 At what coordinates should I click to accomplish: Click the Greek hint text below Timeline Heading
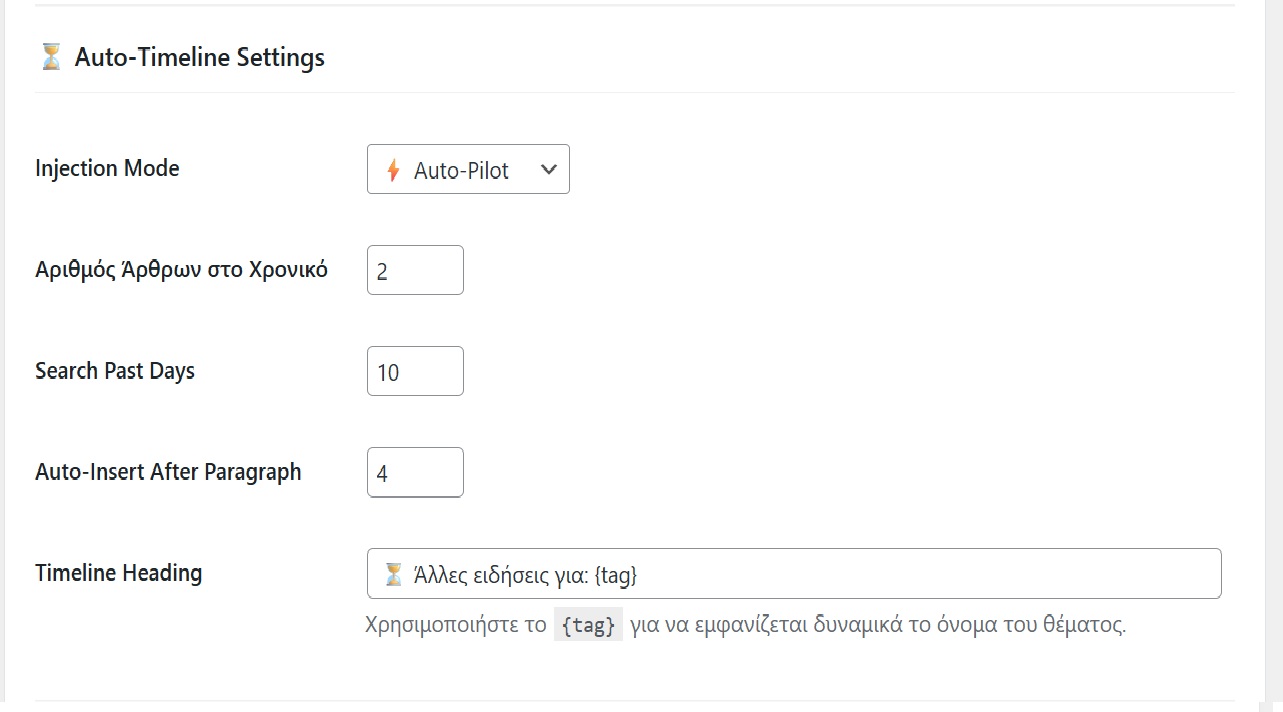coord(745,625)
